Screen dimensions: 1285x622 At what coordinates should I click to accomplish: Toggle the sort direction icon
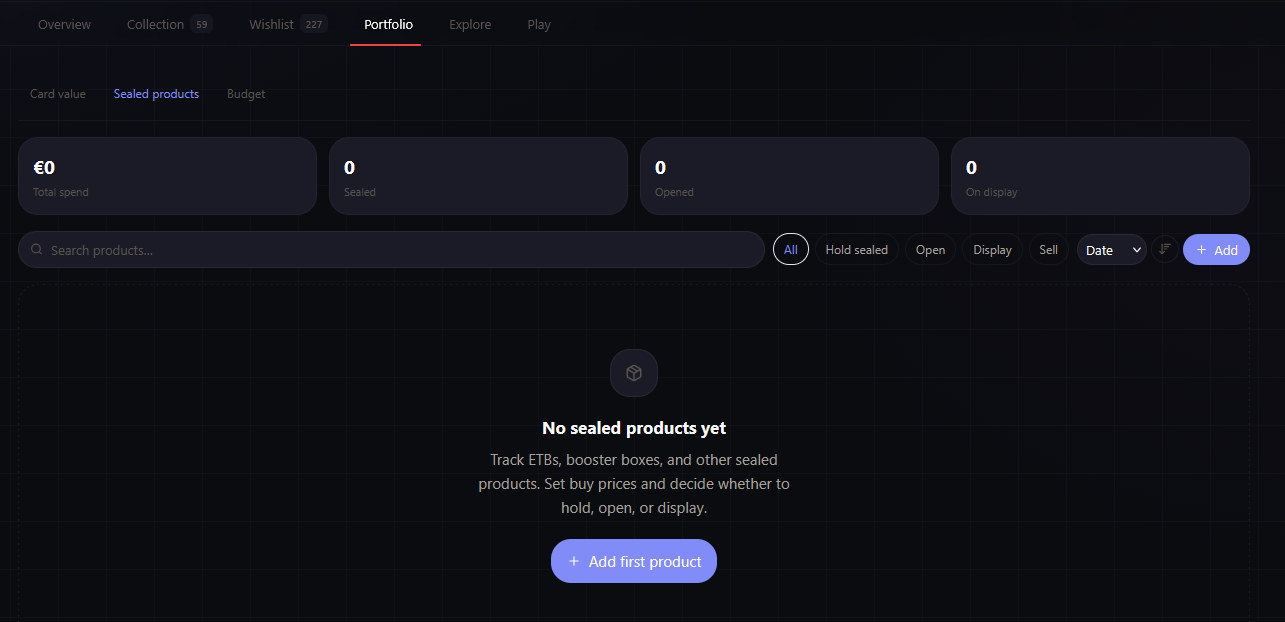coord(1164,250)
